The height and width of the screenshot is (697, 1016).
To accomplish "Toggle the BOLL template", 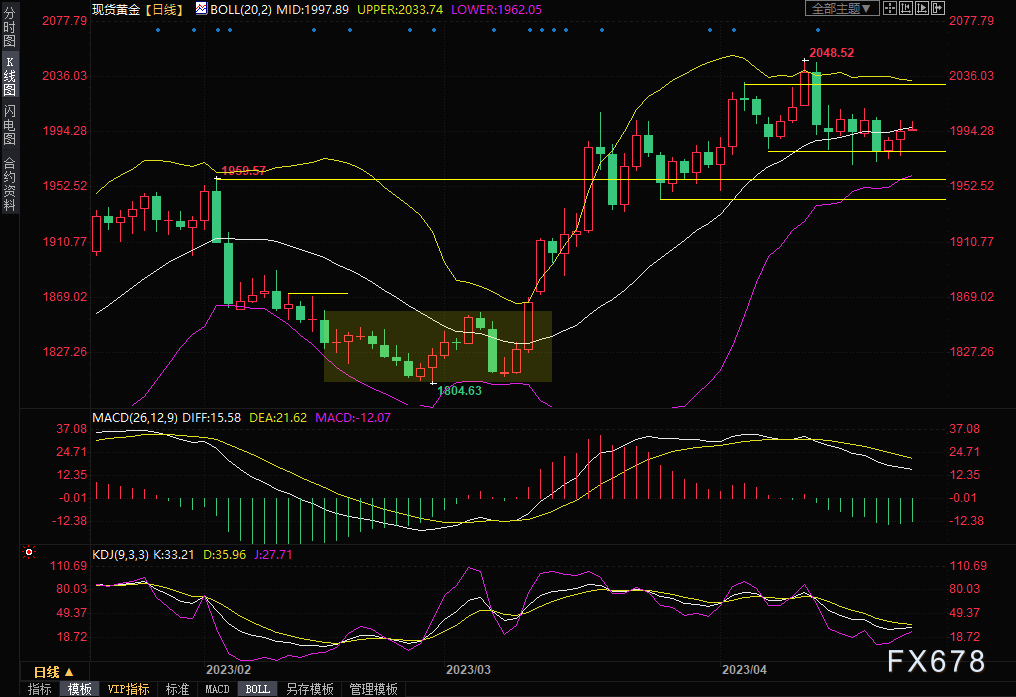I will 258,689.
